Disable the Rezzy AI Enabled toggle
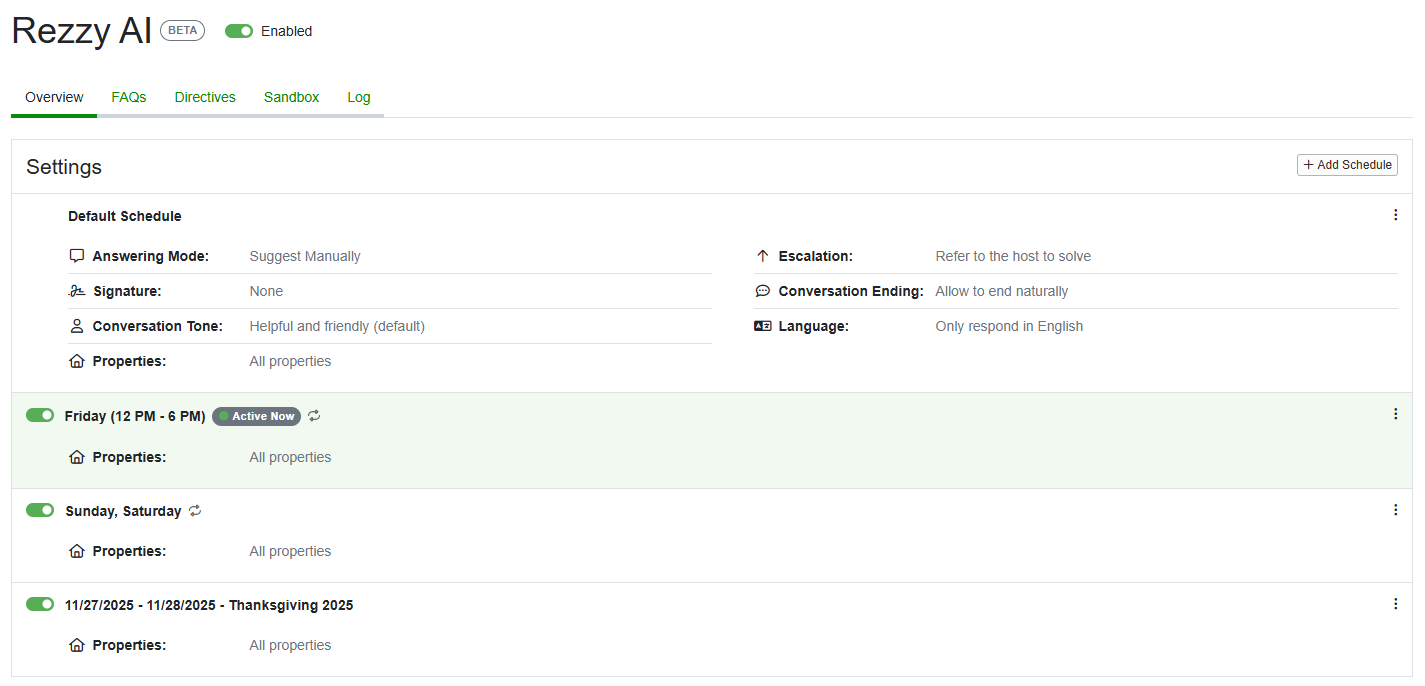The image size is (1425, 686). click(x=238, y=30)
